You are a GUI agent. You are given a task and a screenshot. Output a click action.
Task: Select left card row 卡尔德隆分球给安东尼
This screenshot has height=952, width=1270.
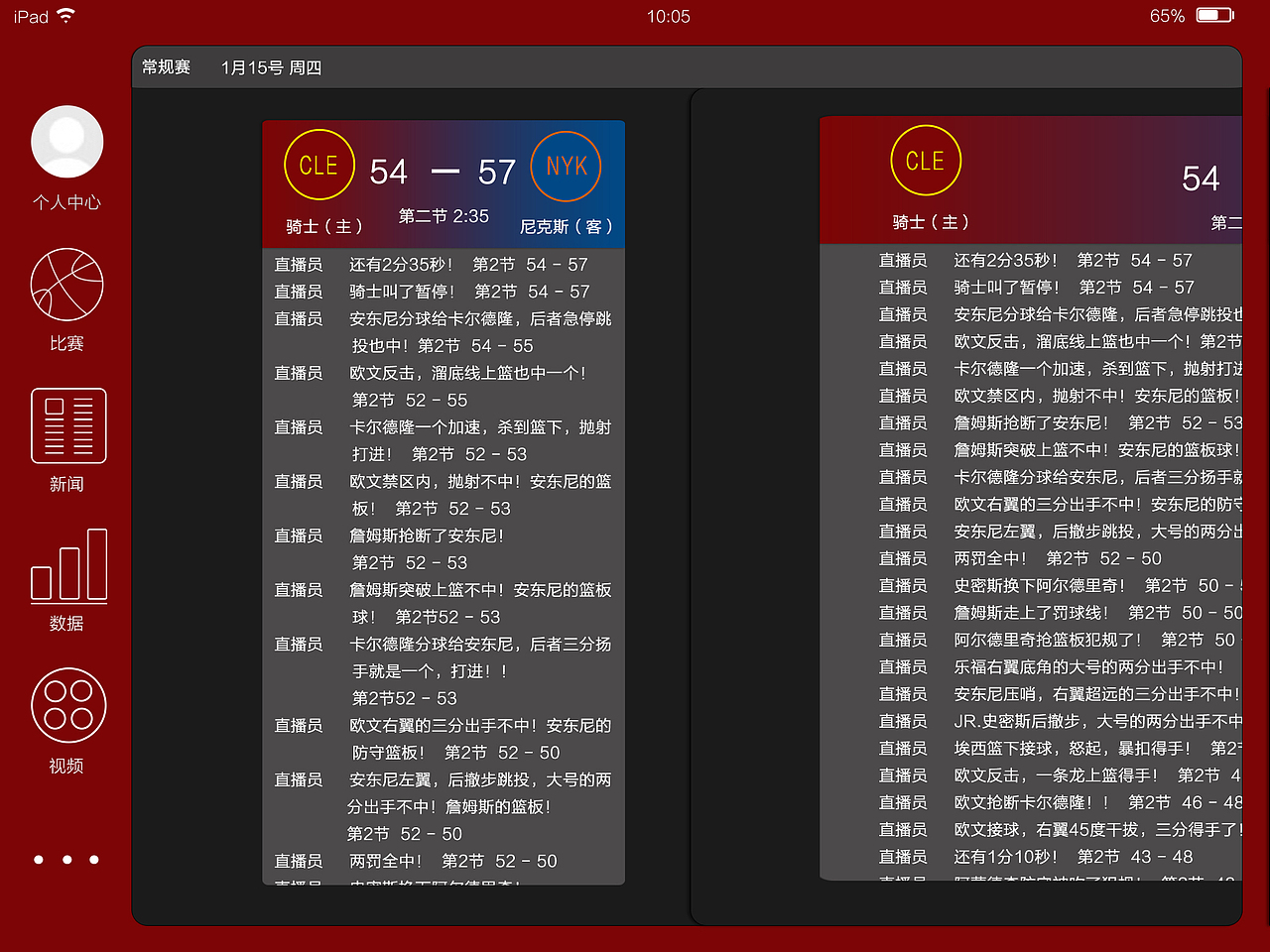pyautogui.click(x=444, y=671)
